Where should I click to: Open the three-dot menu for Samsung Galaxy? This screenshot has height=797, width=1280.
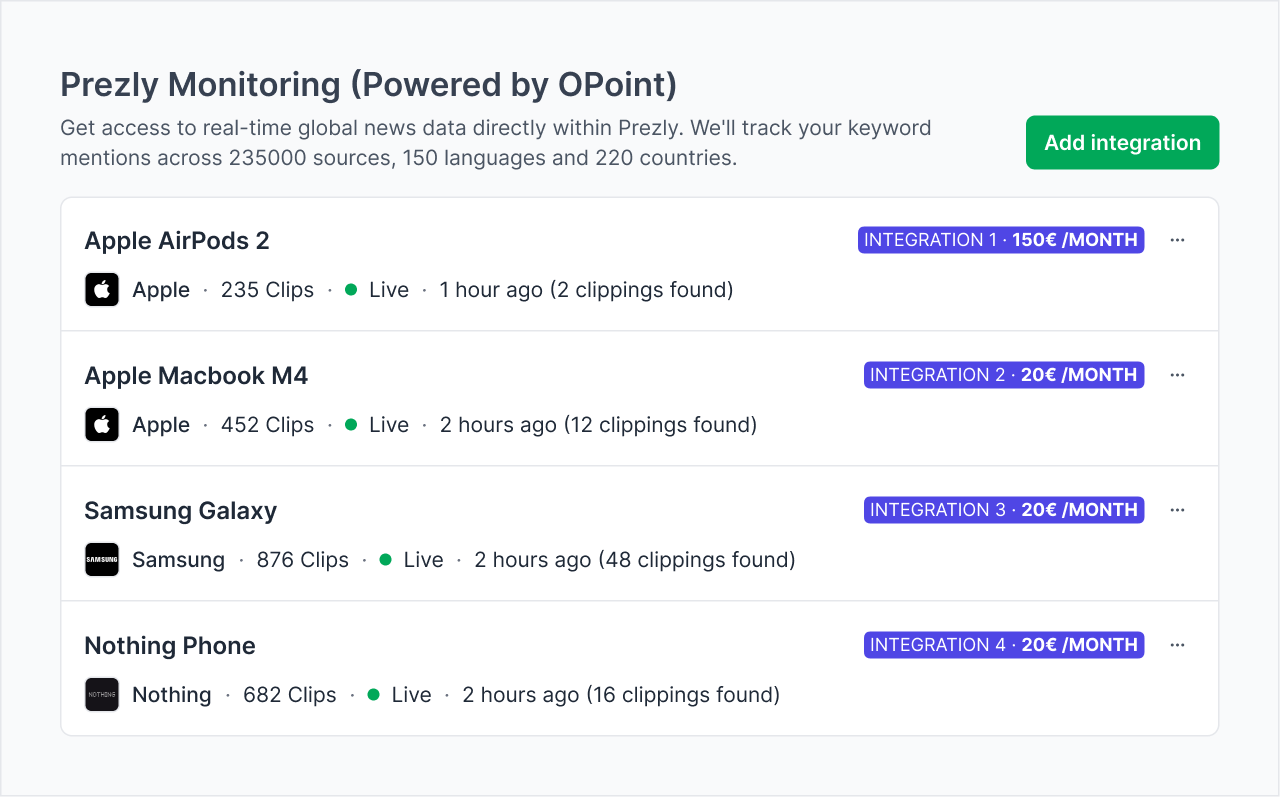coord(1177,510)
